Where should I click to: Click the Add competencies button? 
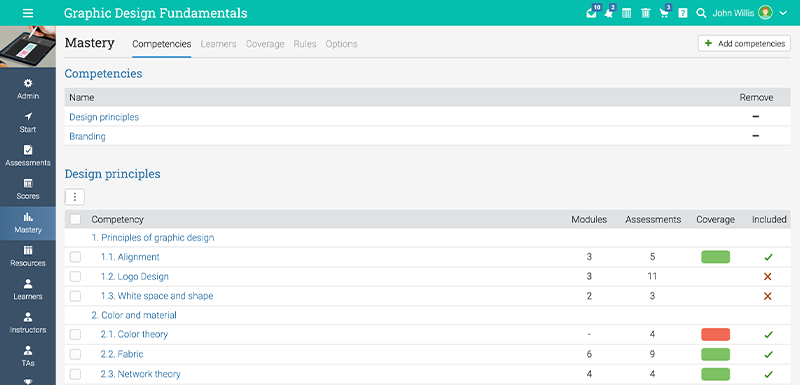[744, 43]
